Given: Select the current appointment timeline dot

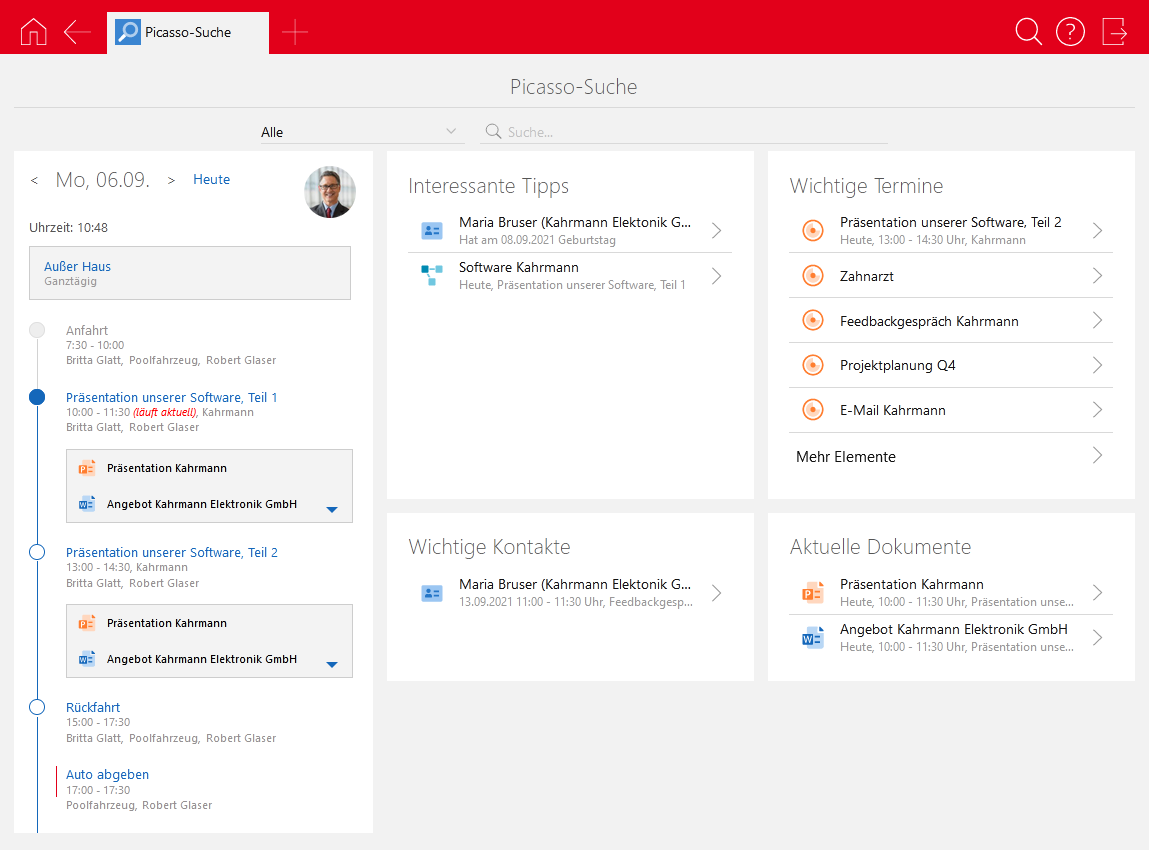Looking at the screenshot, I should click(37, 397).
